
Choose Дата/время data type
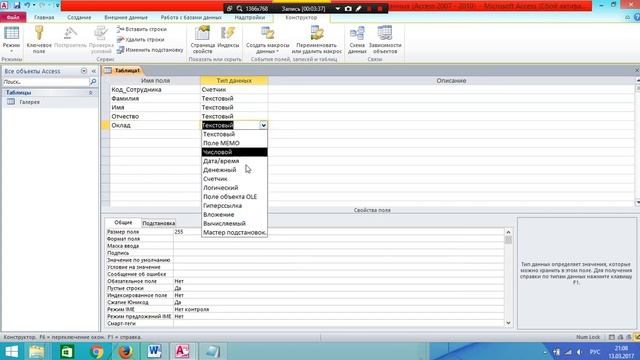click(234, 161)
